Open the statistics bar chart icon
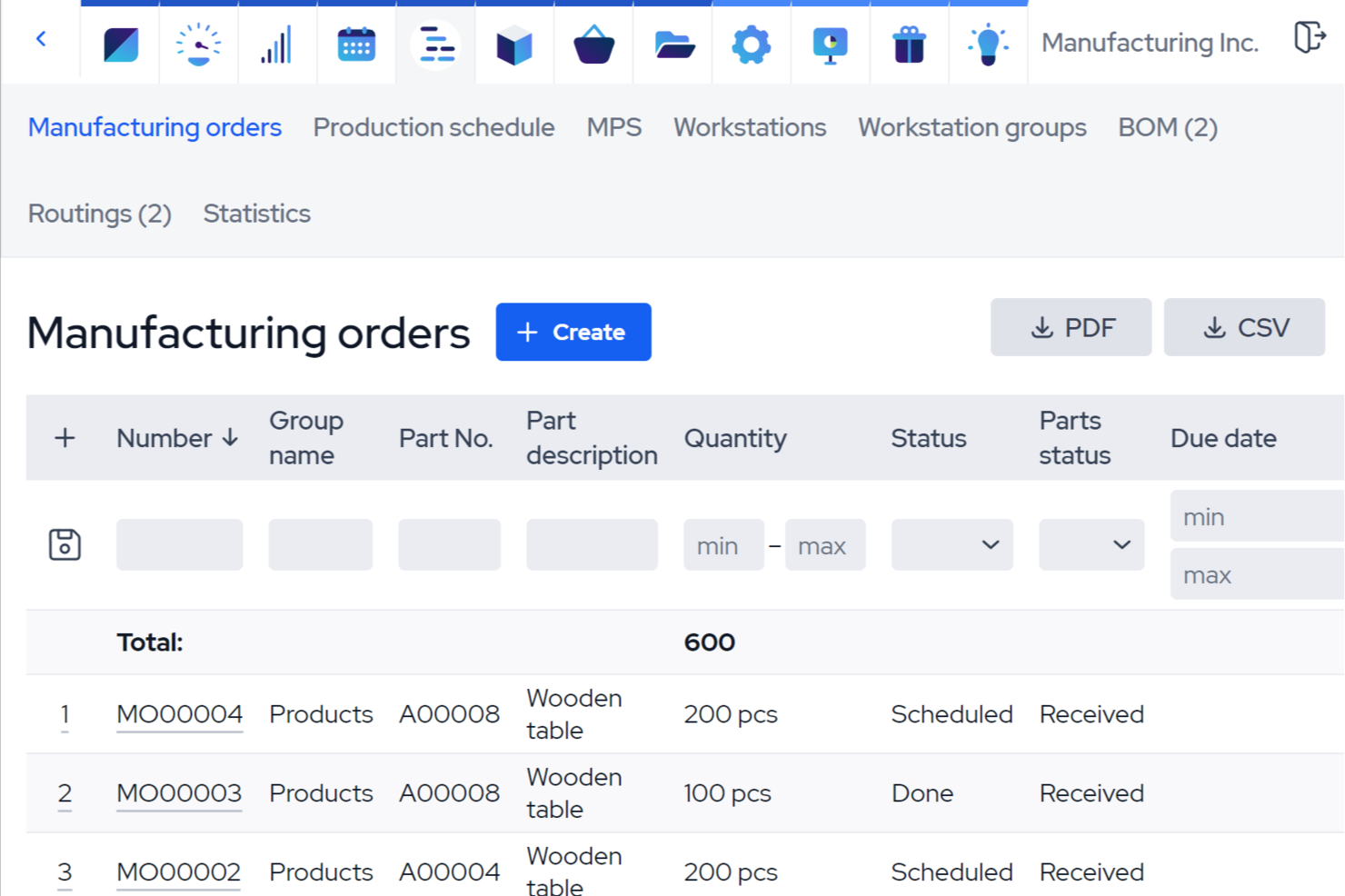 click(x=277, y=43)
